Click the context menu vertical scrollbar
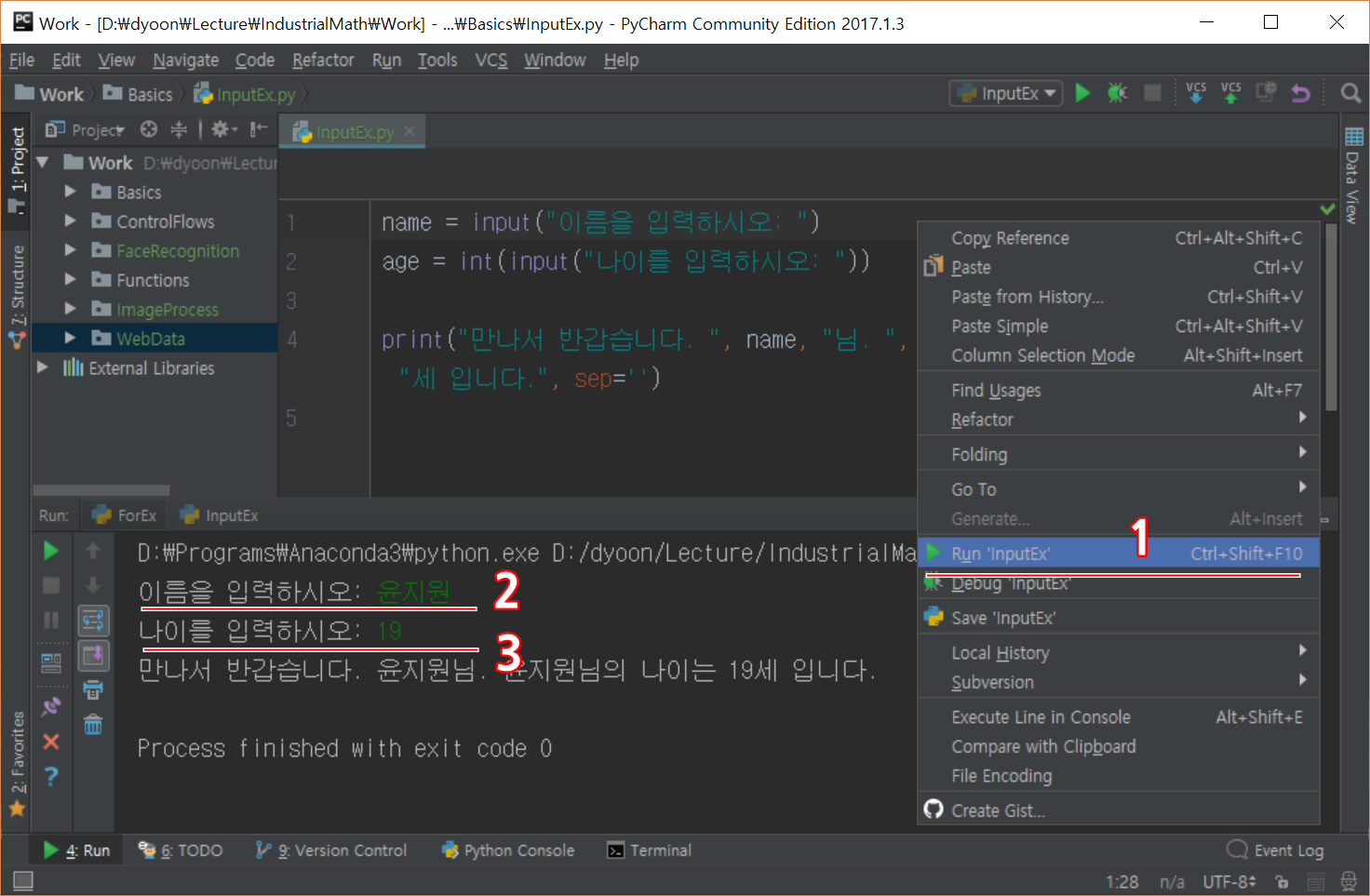 click(x=1331, y=316)
